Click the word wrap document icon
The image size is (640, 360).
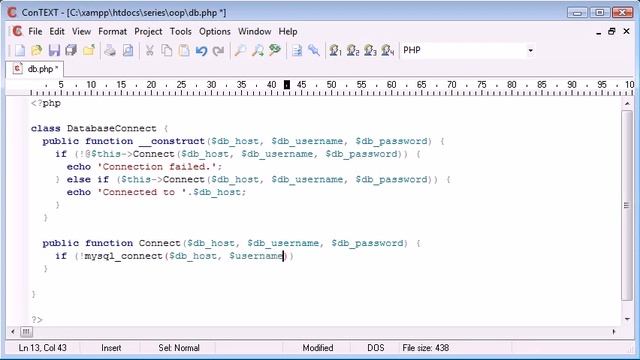(297, 51)
